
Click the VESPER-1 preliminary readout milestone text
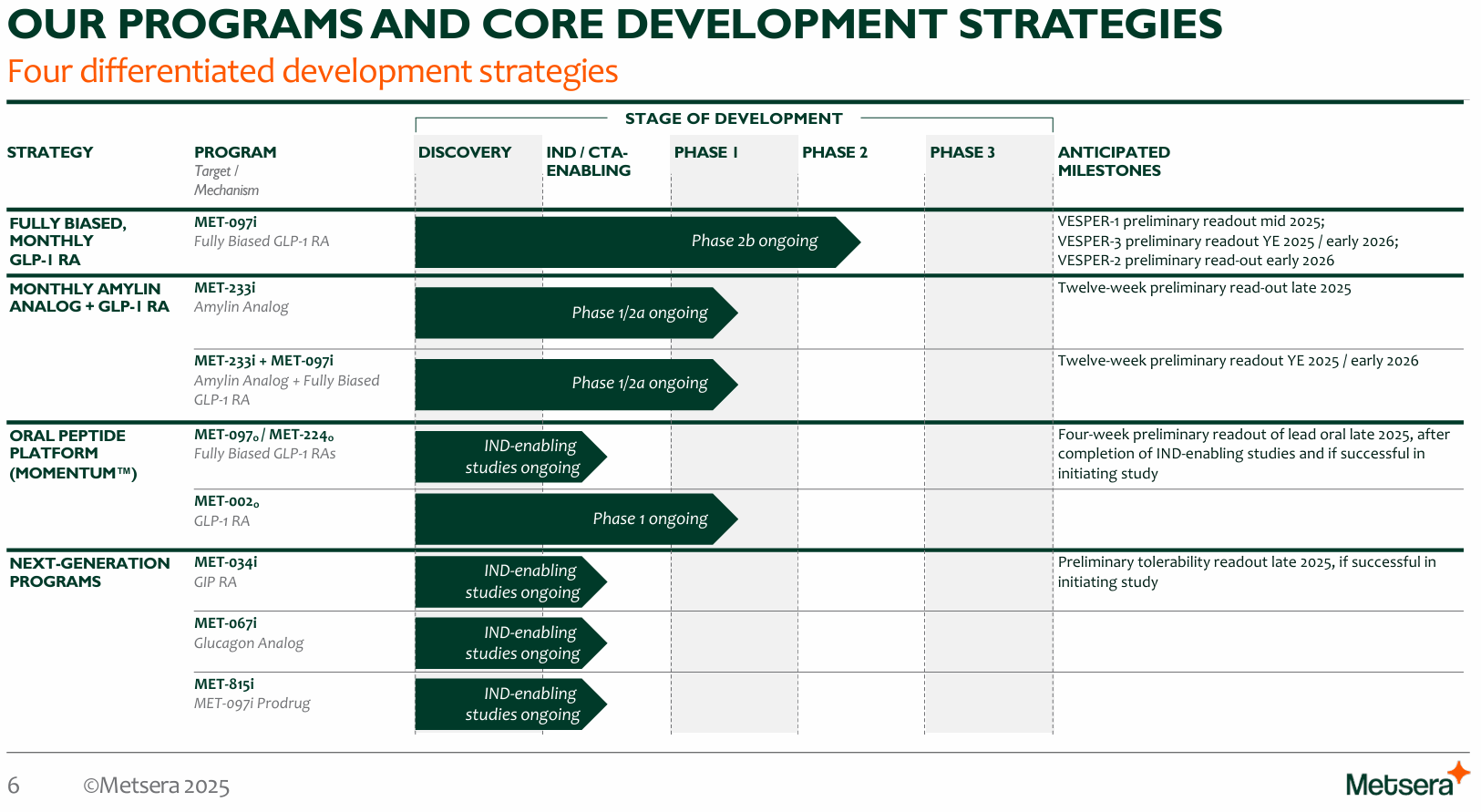click(1191, 221)
